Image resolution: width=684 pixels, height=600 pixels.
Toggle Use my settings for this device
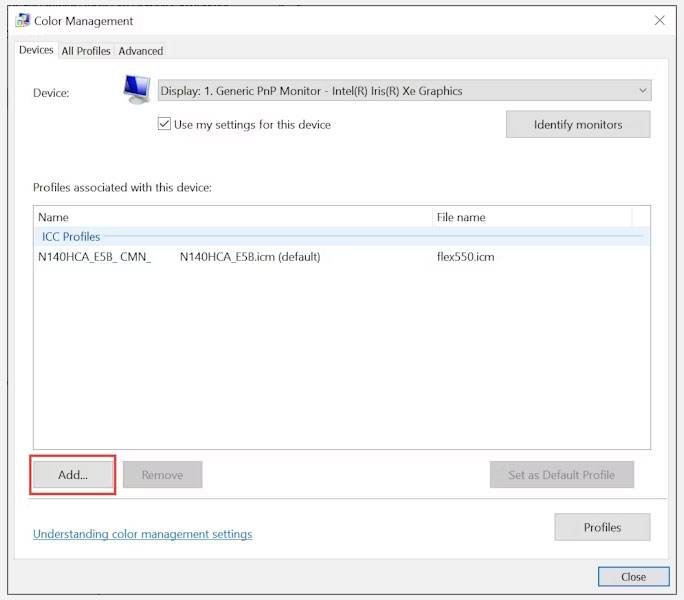(164, 124)
